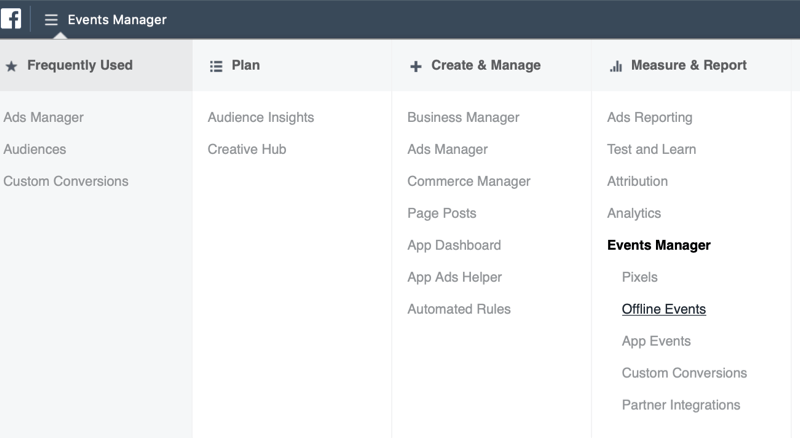Viewport: 800px width, 438px height.
Task: Open Ads Reporting
Action: 649,117
